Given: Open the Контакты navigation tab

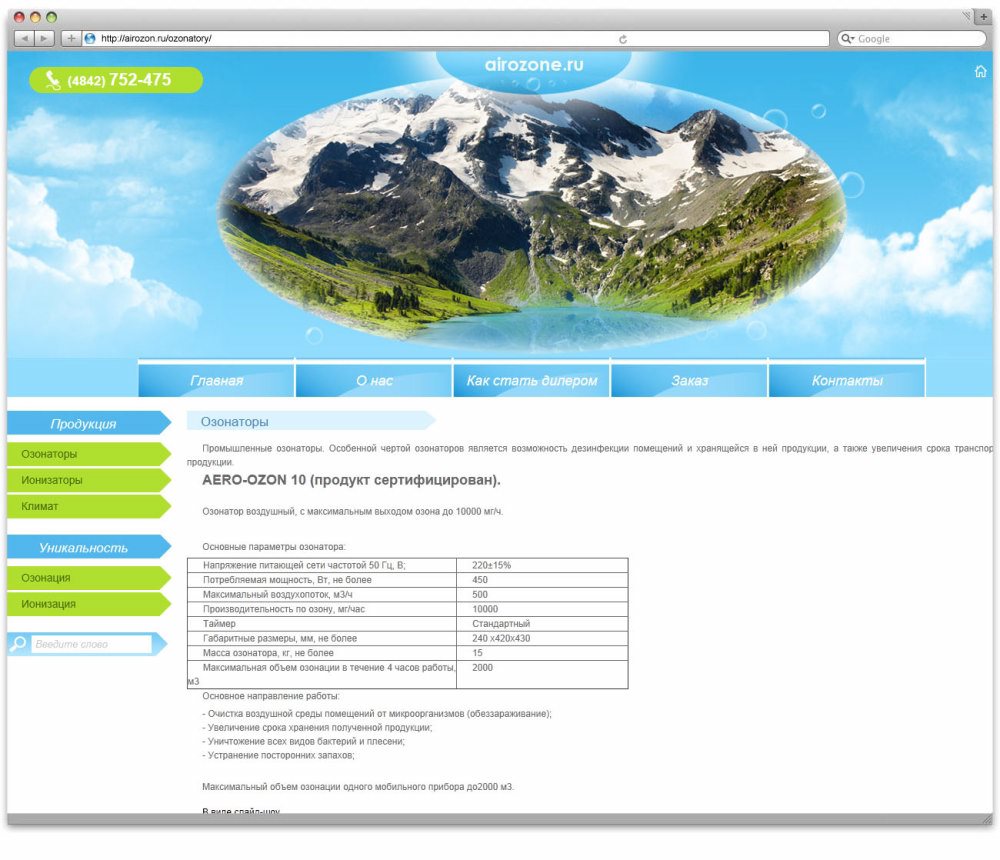Looking at the screenshot, I should tap(846, 380).
